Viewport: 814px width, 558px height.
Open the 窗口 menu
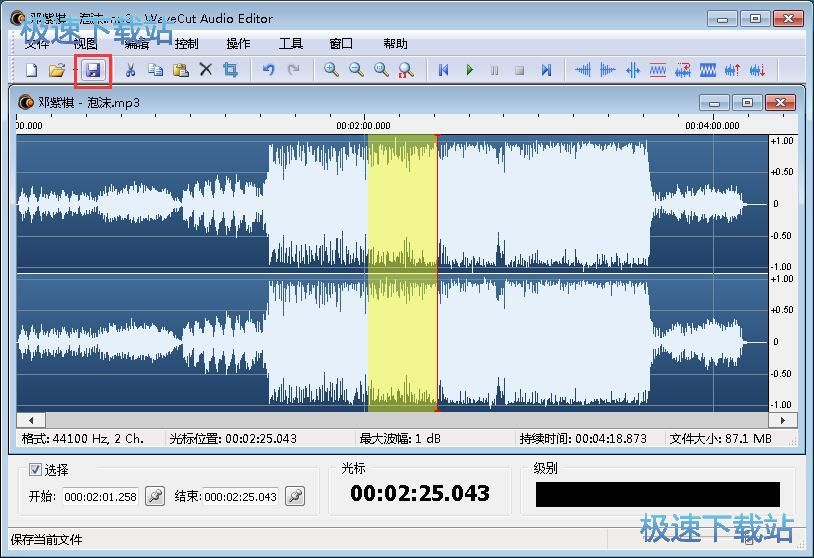point(341,44)
